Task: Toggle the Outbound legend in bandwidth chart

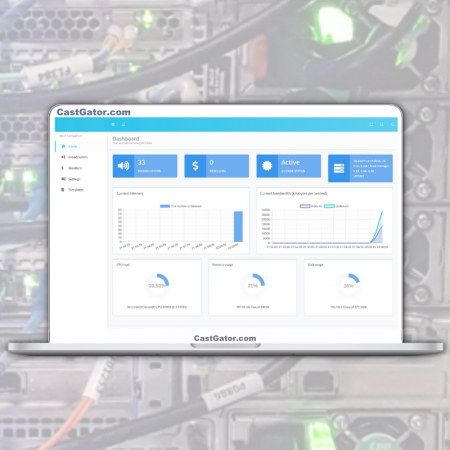Action: tap(337, 206)
